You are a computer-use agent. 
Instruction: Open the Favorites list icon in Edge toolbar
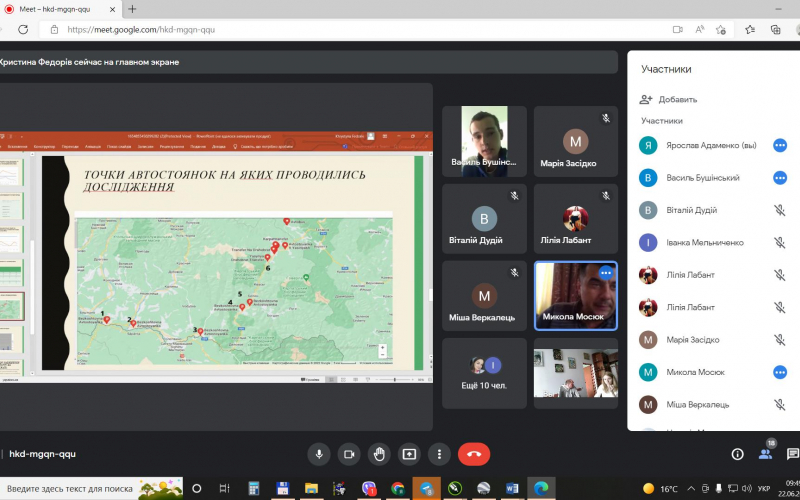tap(749, 30)
